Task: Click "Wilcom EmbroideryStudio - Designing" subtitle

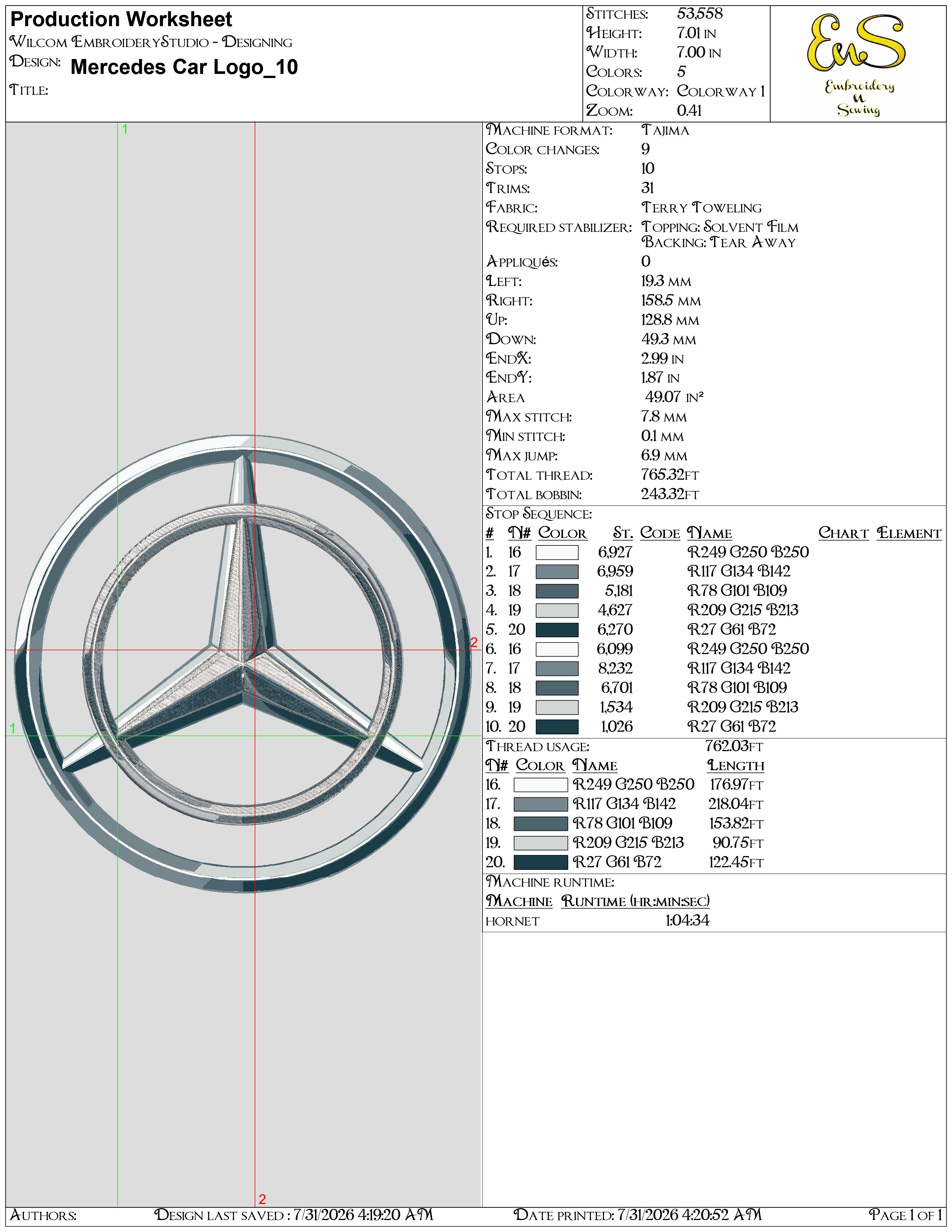Action: (x=151, y=42)
